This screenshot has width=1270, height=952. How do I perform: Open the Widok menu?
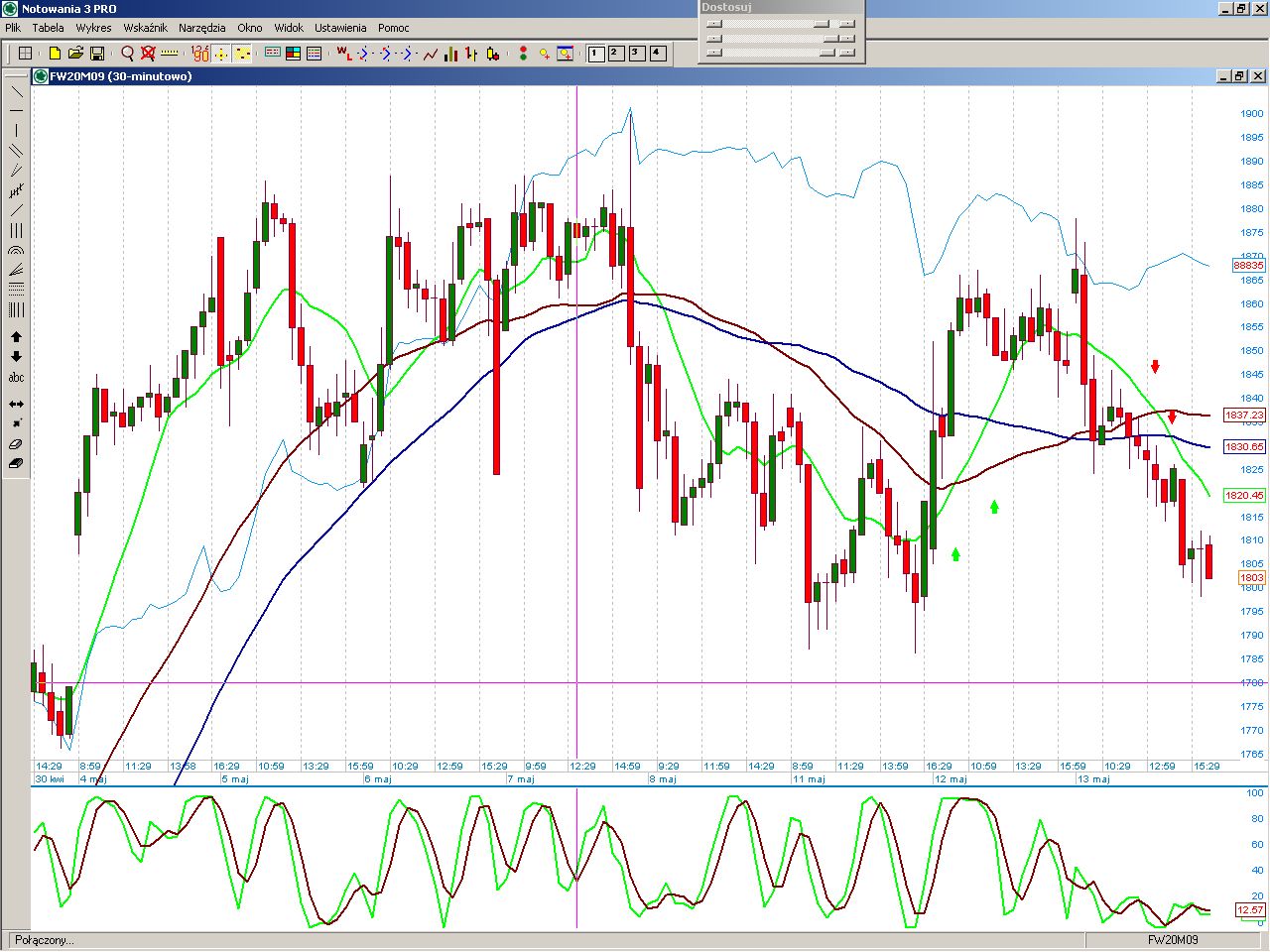coord(289,28)
